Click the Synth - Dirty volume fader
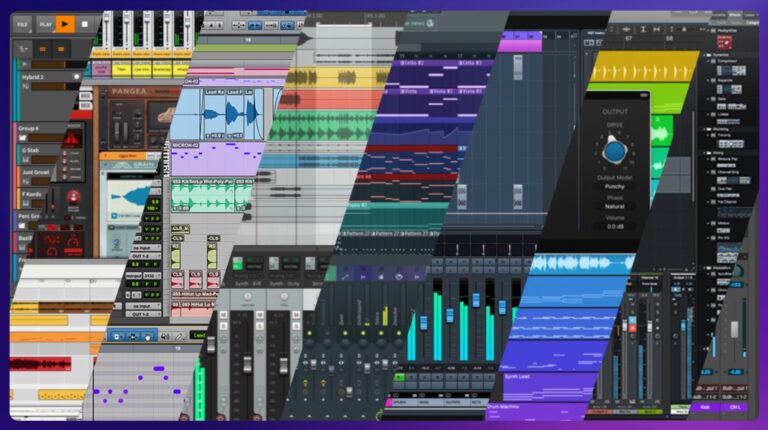 tap(284, 366)
